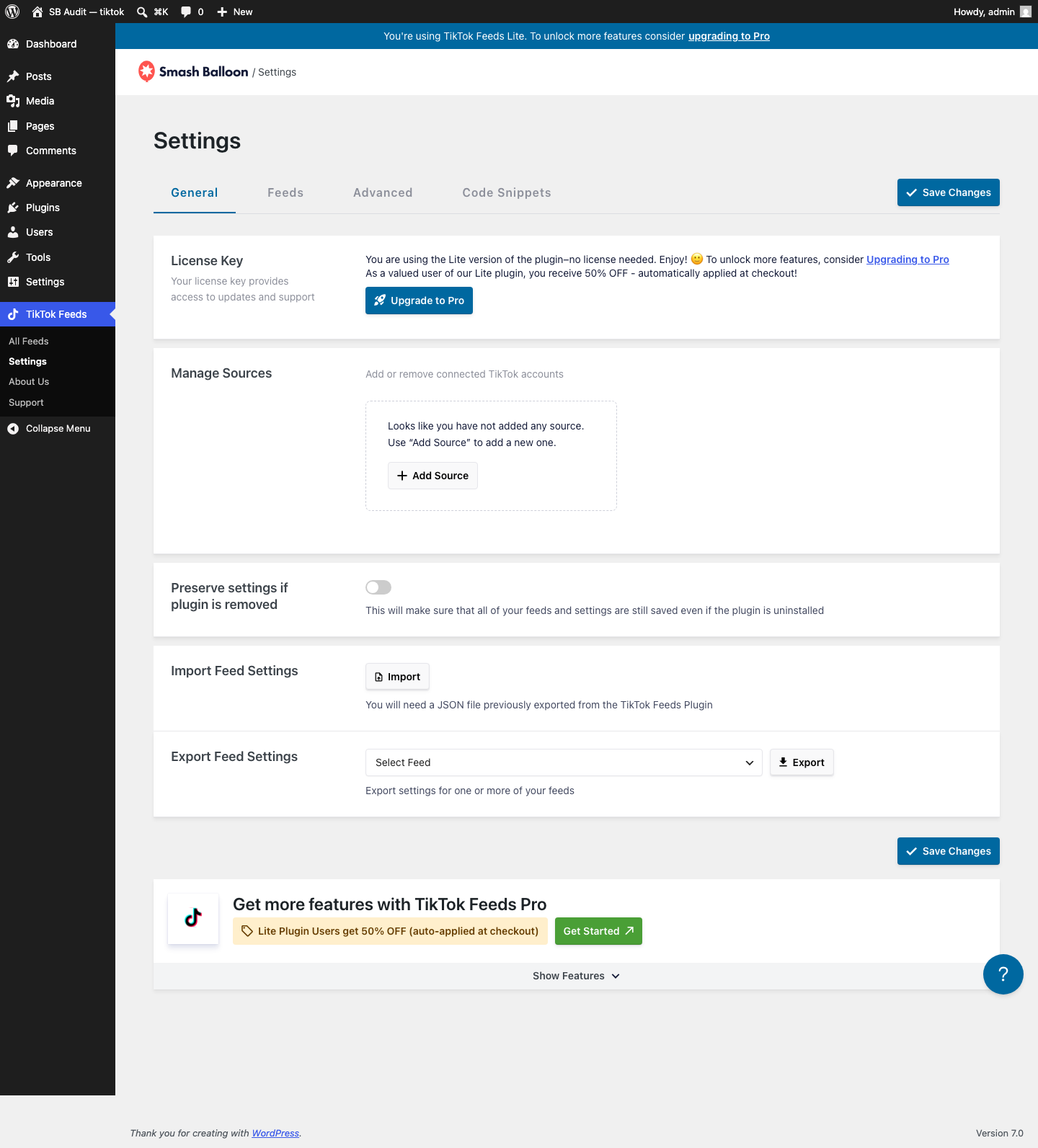Viewport: 1038px width, 1148px height.
Task: Click the WordPress Settings sliders icon
Action: (13, 282)
